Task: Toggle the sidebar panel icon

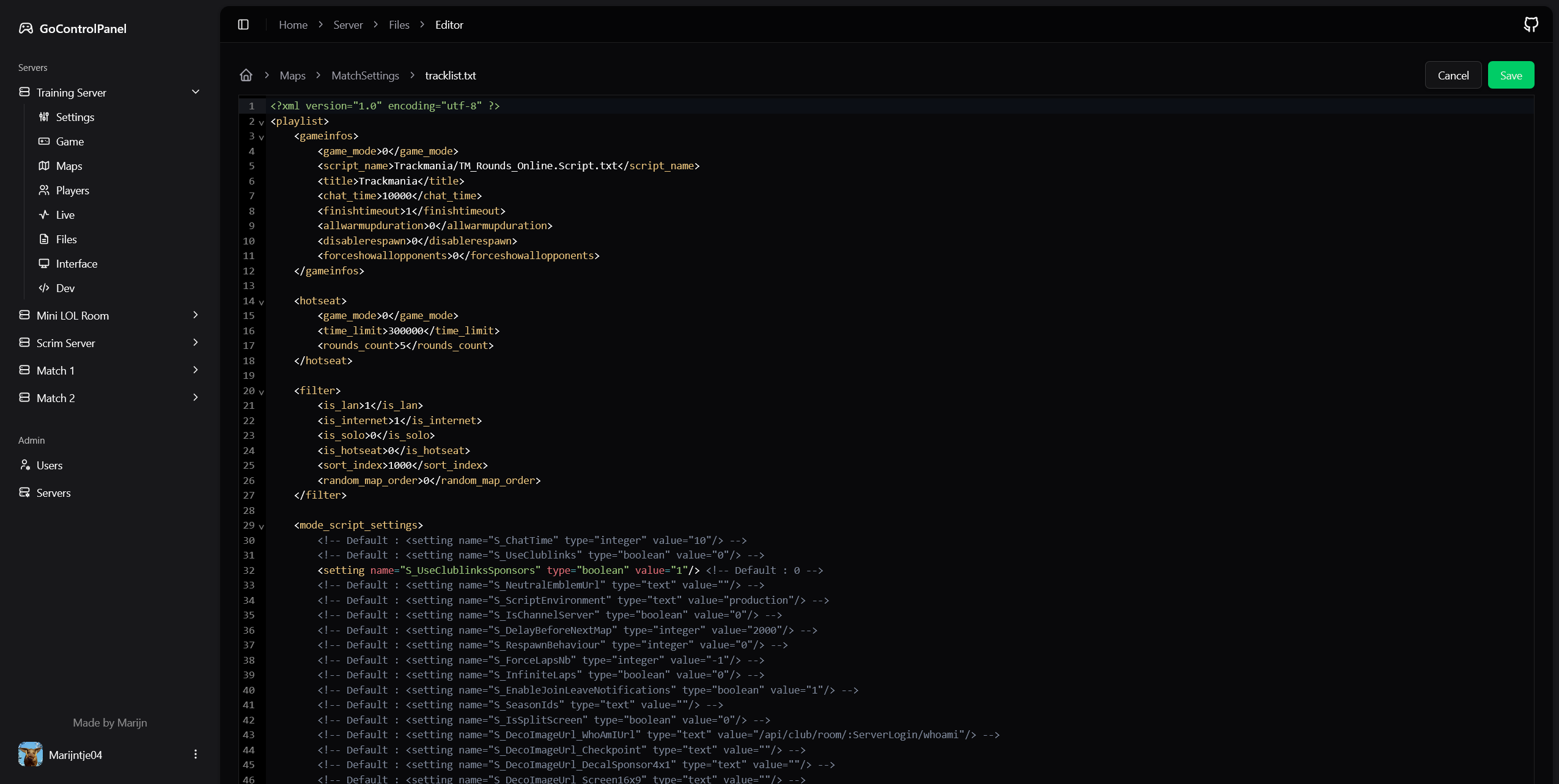Action: 243,24
